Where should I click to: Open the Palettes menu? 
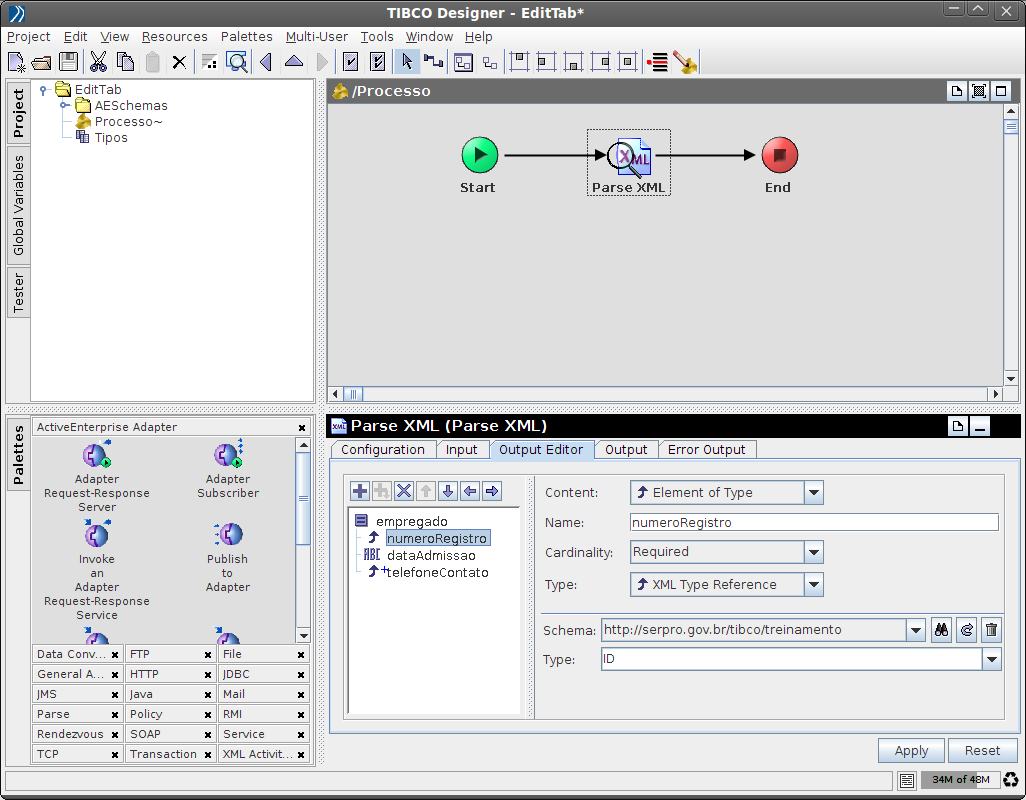click(246, 37)
